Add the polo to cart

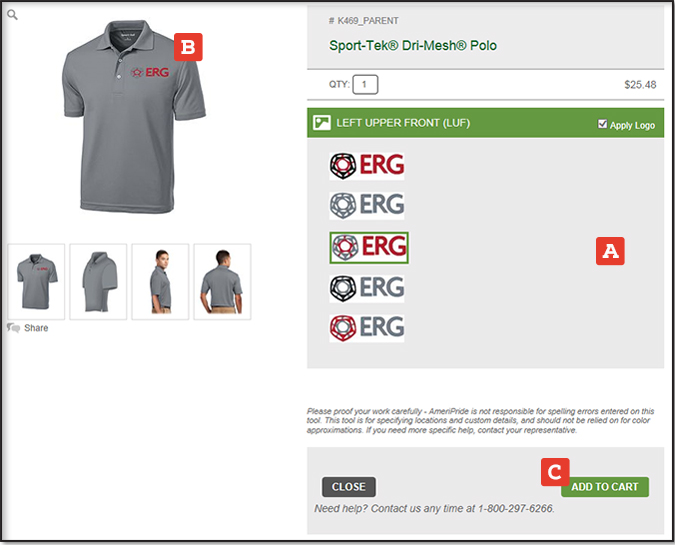[x=604, y=487]
